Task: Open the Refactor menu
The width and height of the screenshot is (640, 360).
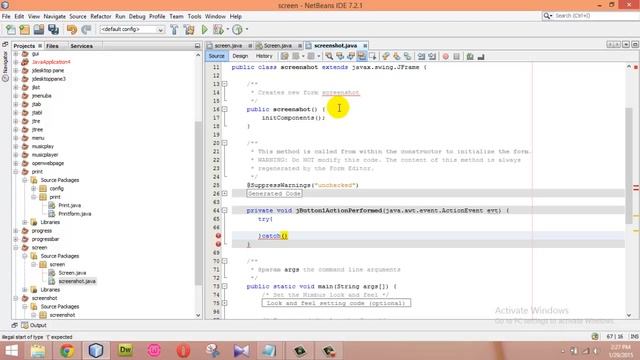Action: click(x=101, y=16)
